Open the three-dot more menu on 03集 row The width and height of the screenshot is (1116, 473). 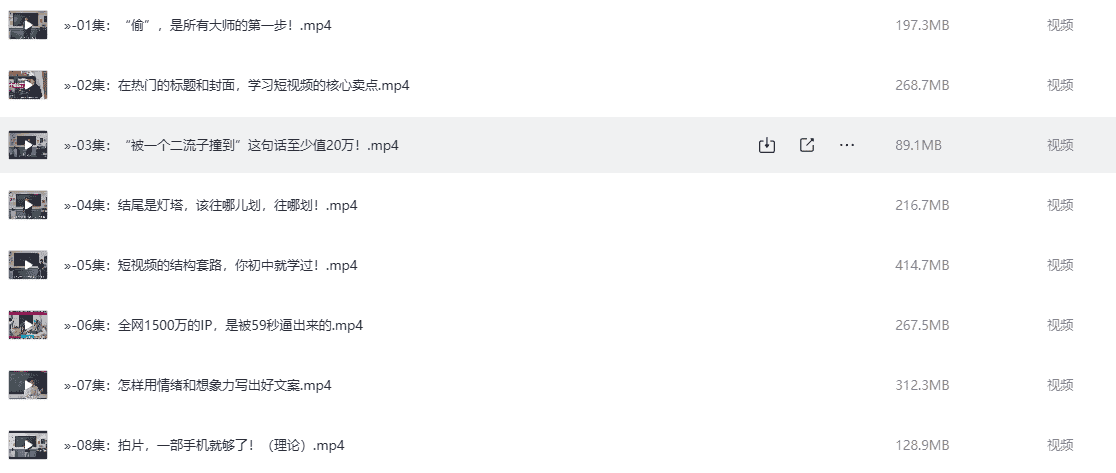click(847, 145)
